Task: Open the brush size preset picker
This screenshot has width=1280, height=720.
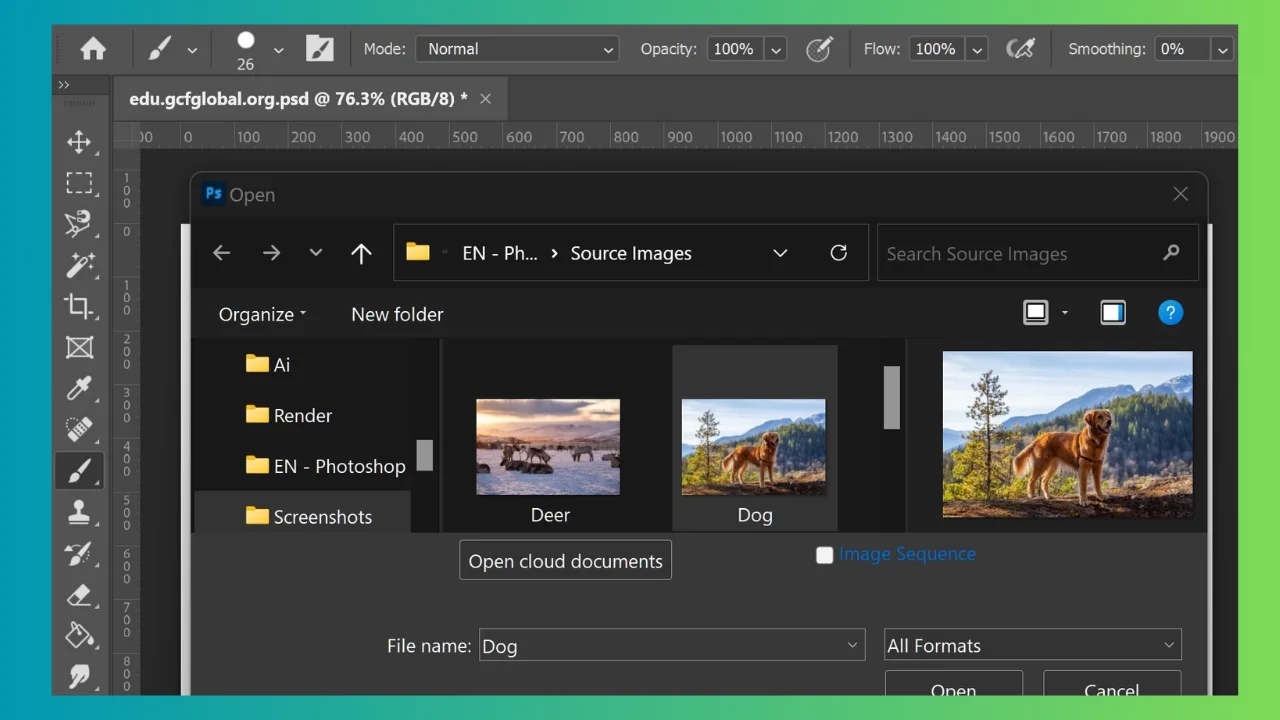Action: pos(278,50)
